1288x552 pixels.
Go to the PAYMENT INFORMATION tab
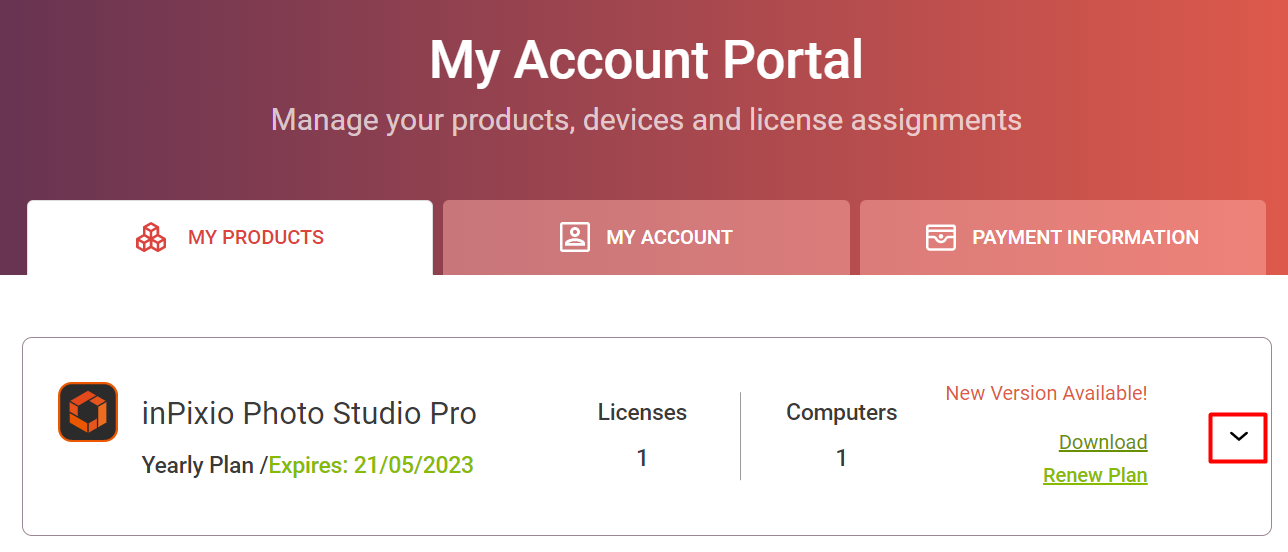pos(1063,238)
